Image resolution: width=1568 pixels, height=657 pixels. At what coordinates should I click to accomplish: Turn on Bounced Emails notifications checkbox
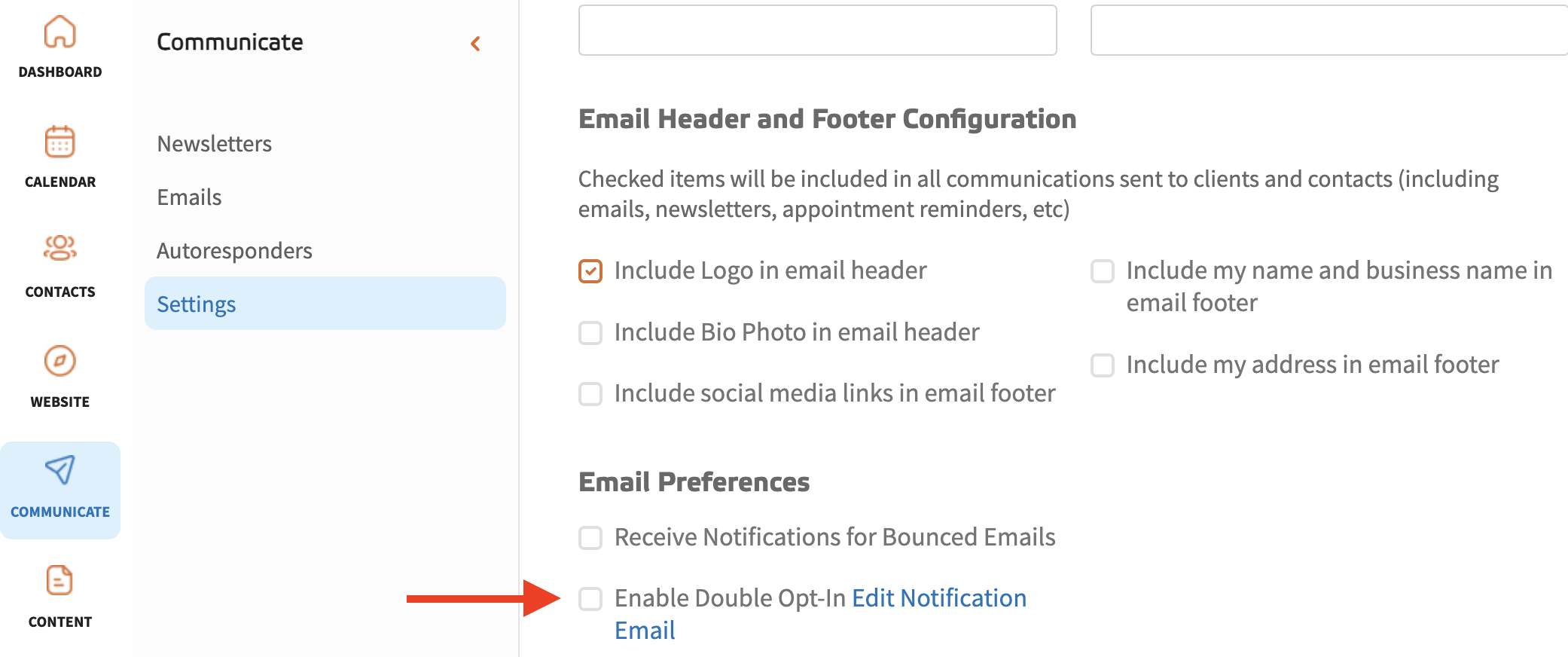pos(590,538)
